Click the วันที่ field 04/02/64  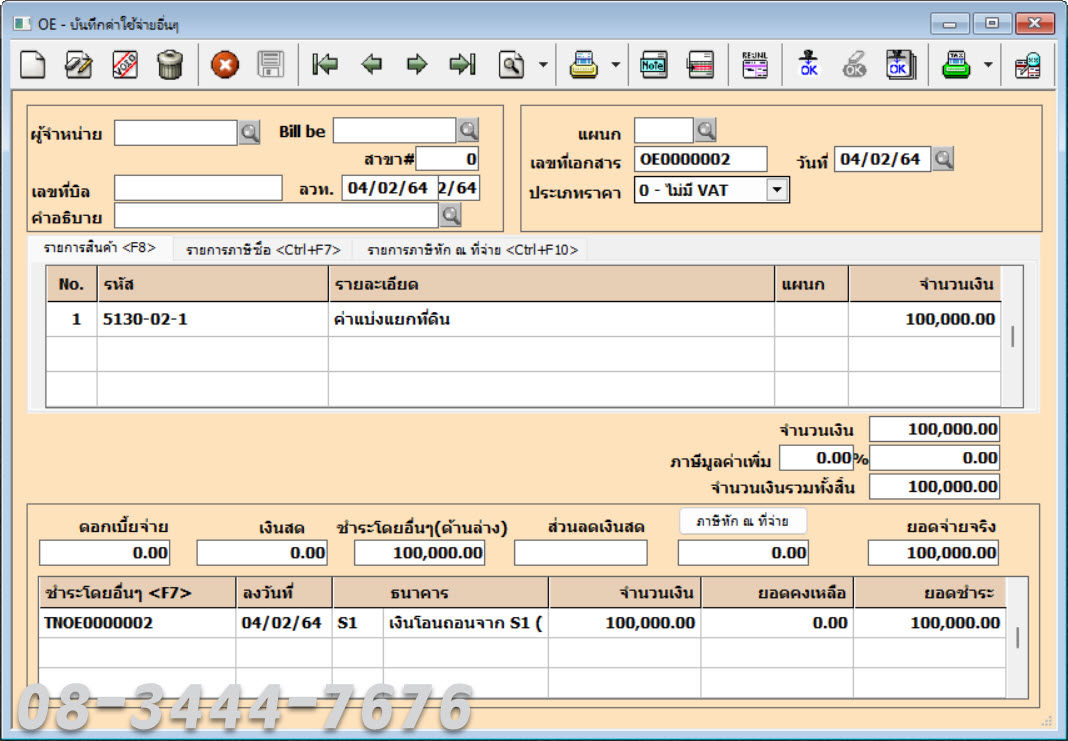[x=882, y=159]
